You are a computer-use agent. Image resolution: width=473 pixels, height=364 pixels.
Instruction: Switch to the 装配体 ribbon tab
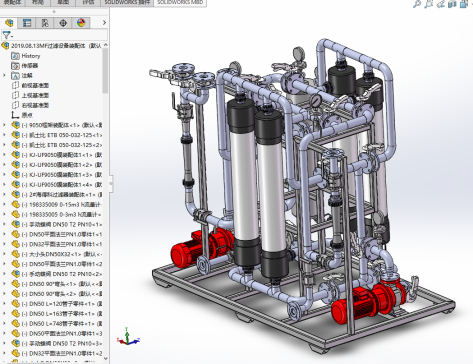click(13, 2)
